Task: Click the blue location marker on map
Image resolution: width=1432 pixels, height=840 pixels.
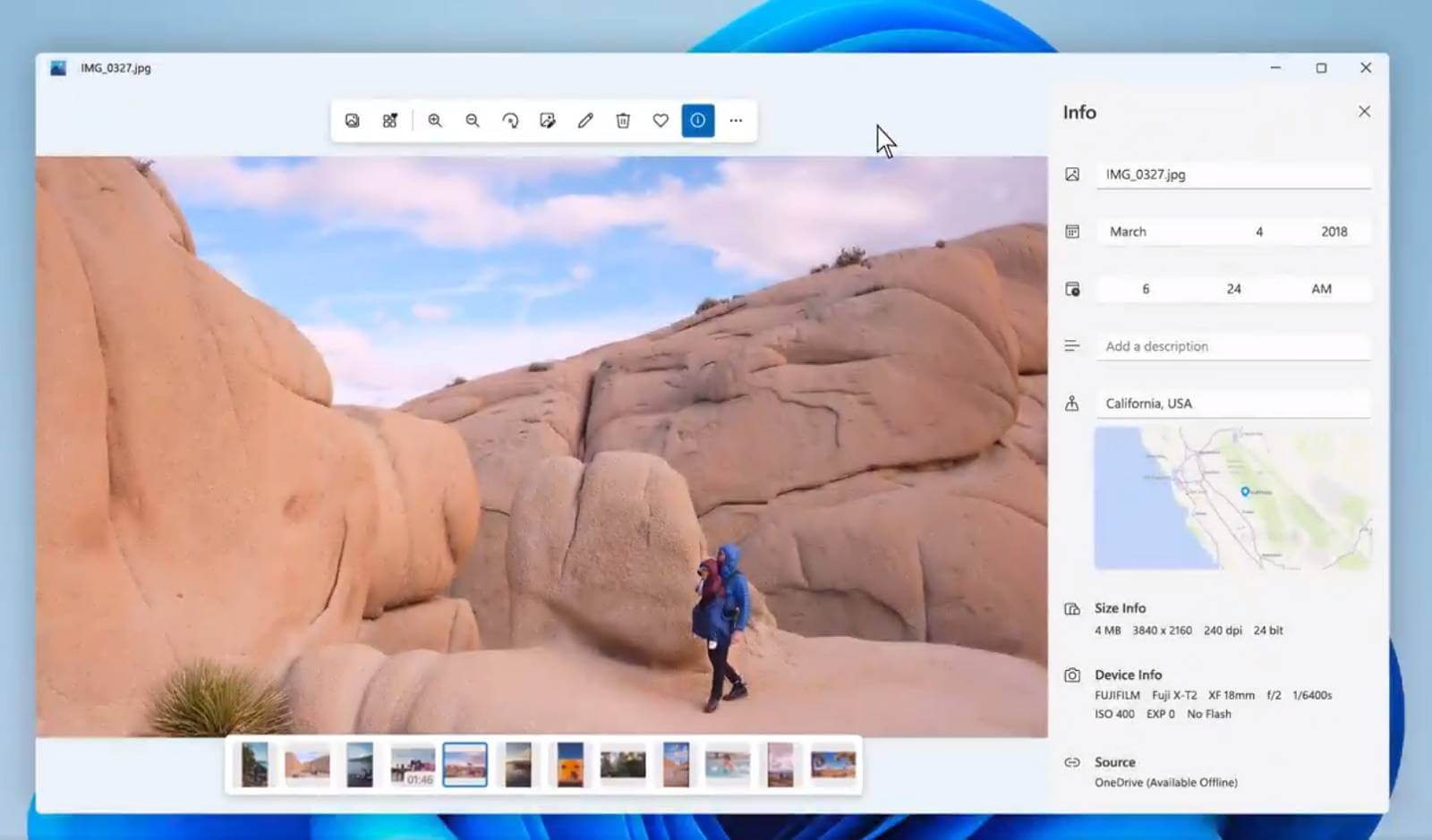Action: [x=1245, y=491]
